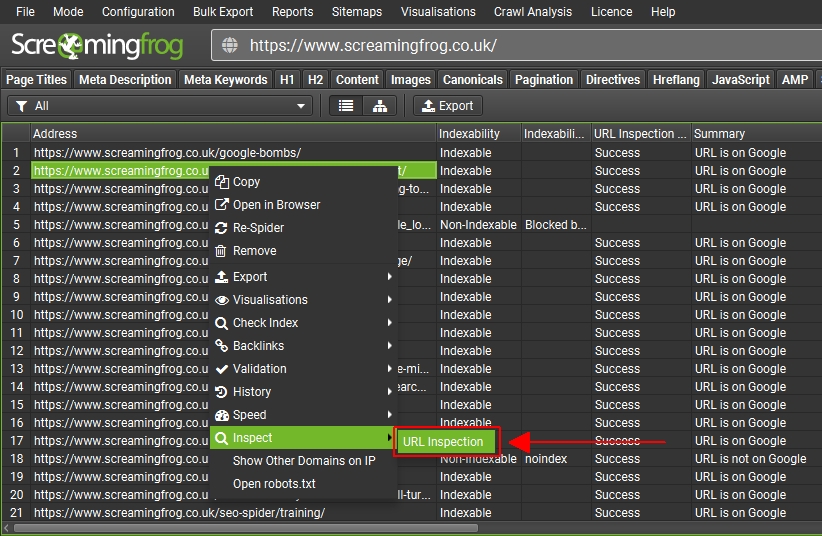Open the Visualisations top menu
The width and height of the screenshot is (822, 536).
[x=438, y=12]
